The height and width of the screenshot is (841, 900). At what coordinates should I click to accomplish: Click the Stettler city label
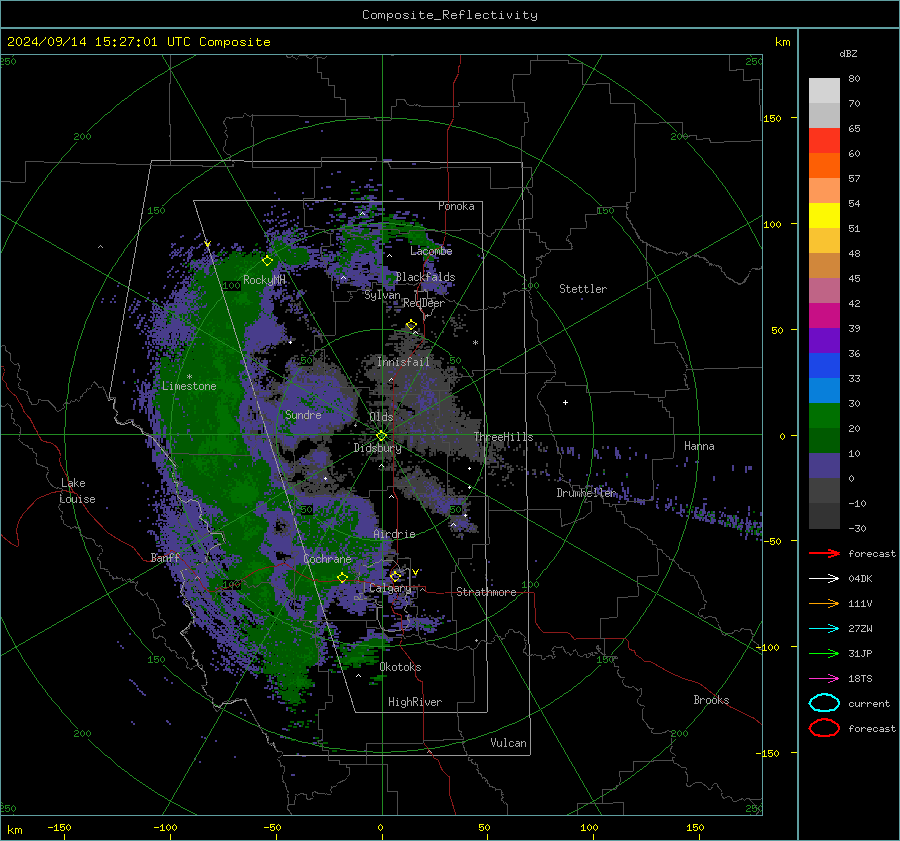coord(583,289)
